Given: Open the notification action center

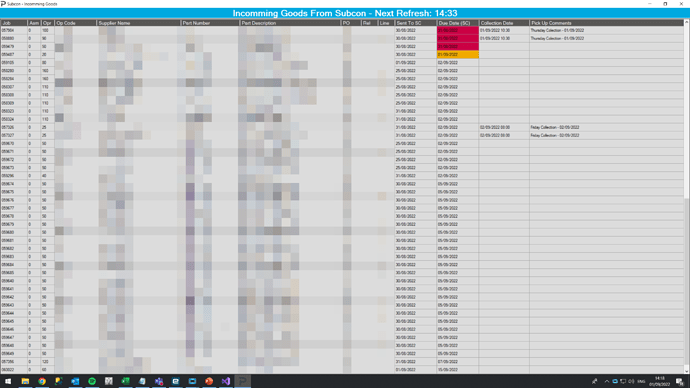Looking at the screenshot, I should [680, 381].
